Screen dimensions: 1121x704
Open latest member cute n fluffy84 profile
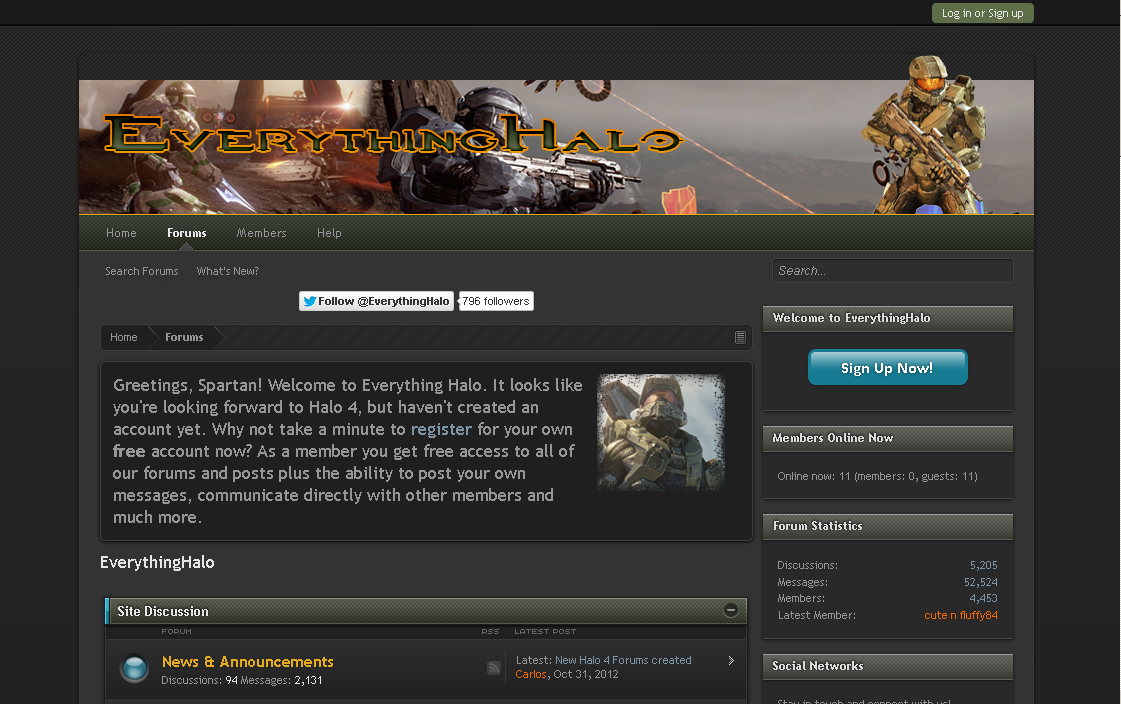tap(960, 615)
